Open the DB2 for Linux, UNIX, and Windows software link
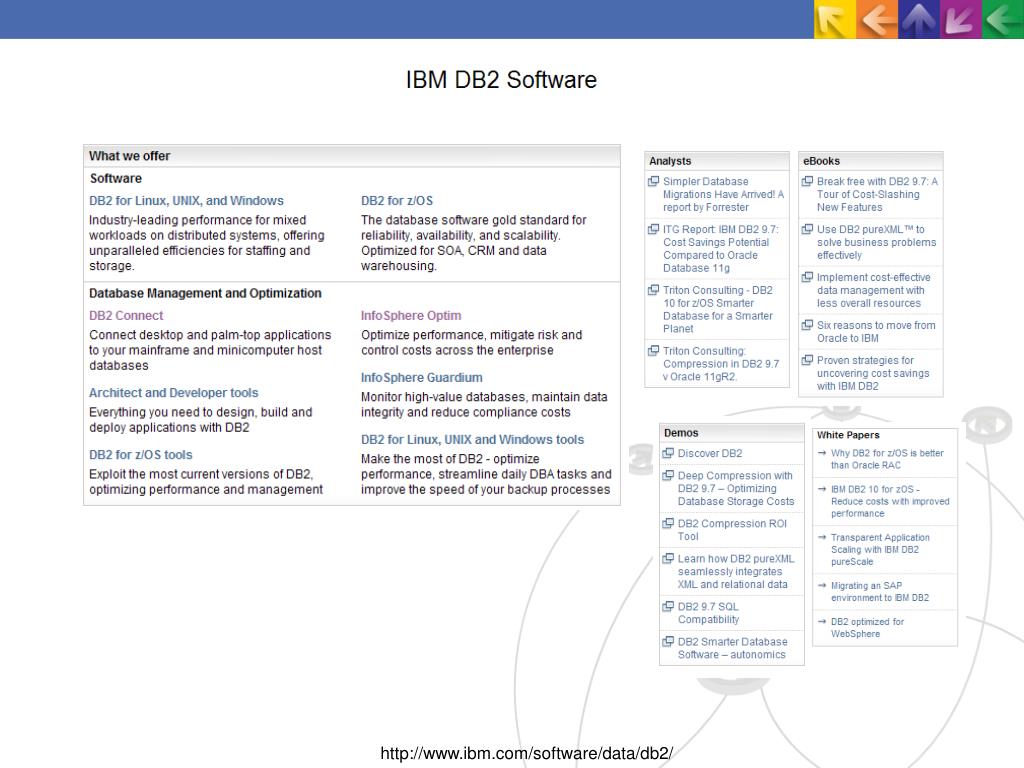Viewport: 1024px width, 768px height. tap(186, 200)
